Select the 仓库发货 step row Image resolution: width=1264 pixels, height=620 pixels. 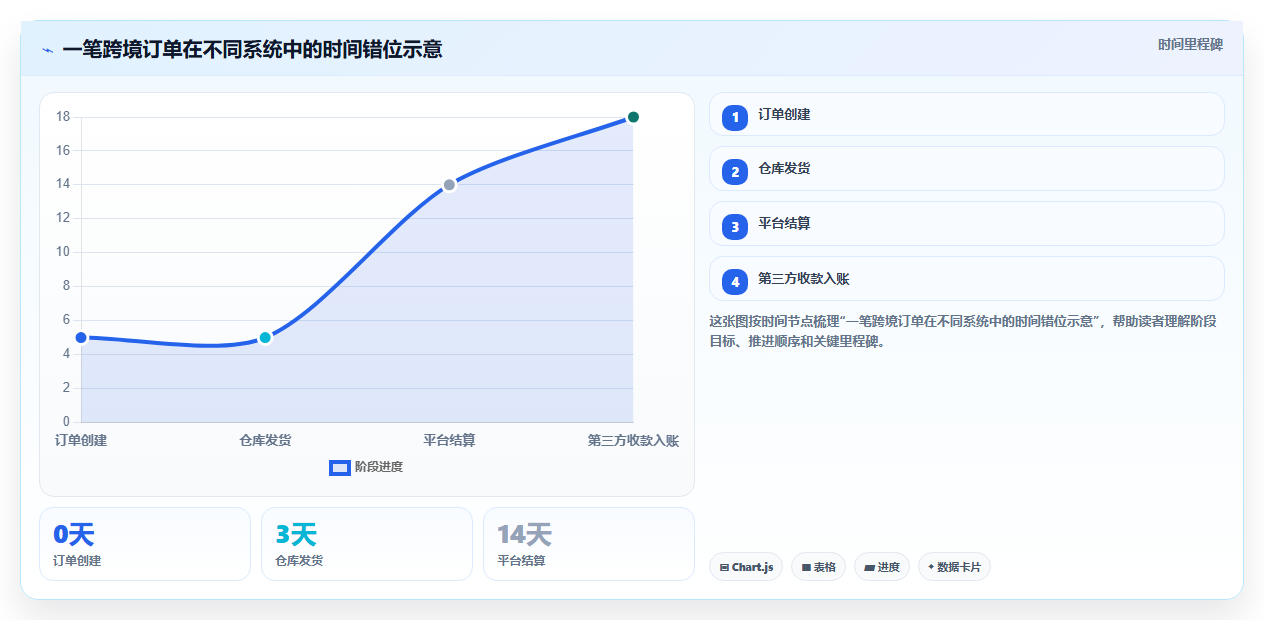coord(966,169)
